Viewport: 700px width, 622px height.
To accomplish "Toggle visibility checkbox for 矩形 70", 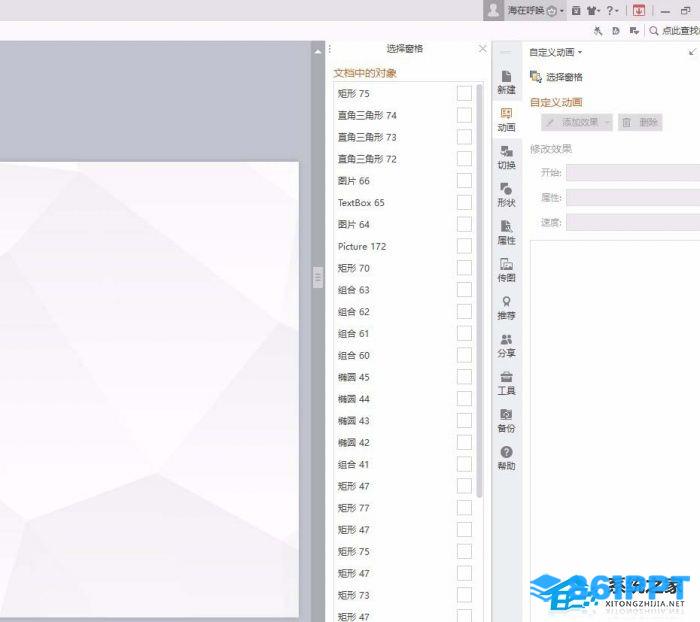I will 464,268.
